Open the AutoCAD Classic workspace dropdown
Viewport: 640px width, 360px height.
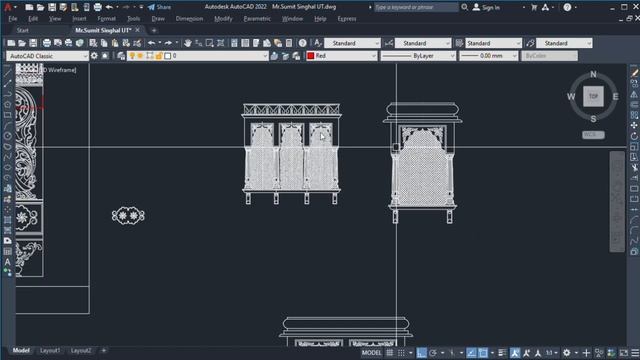tap(47, 56)
